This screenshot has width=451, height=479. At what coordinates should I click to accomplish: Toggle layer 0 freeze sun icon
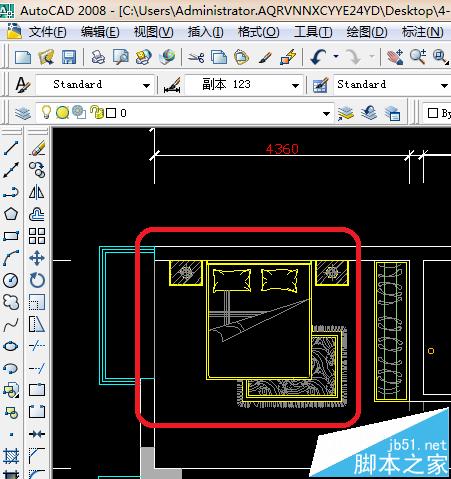coord(62,112)
